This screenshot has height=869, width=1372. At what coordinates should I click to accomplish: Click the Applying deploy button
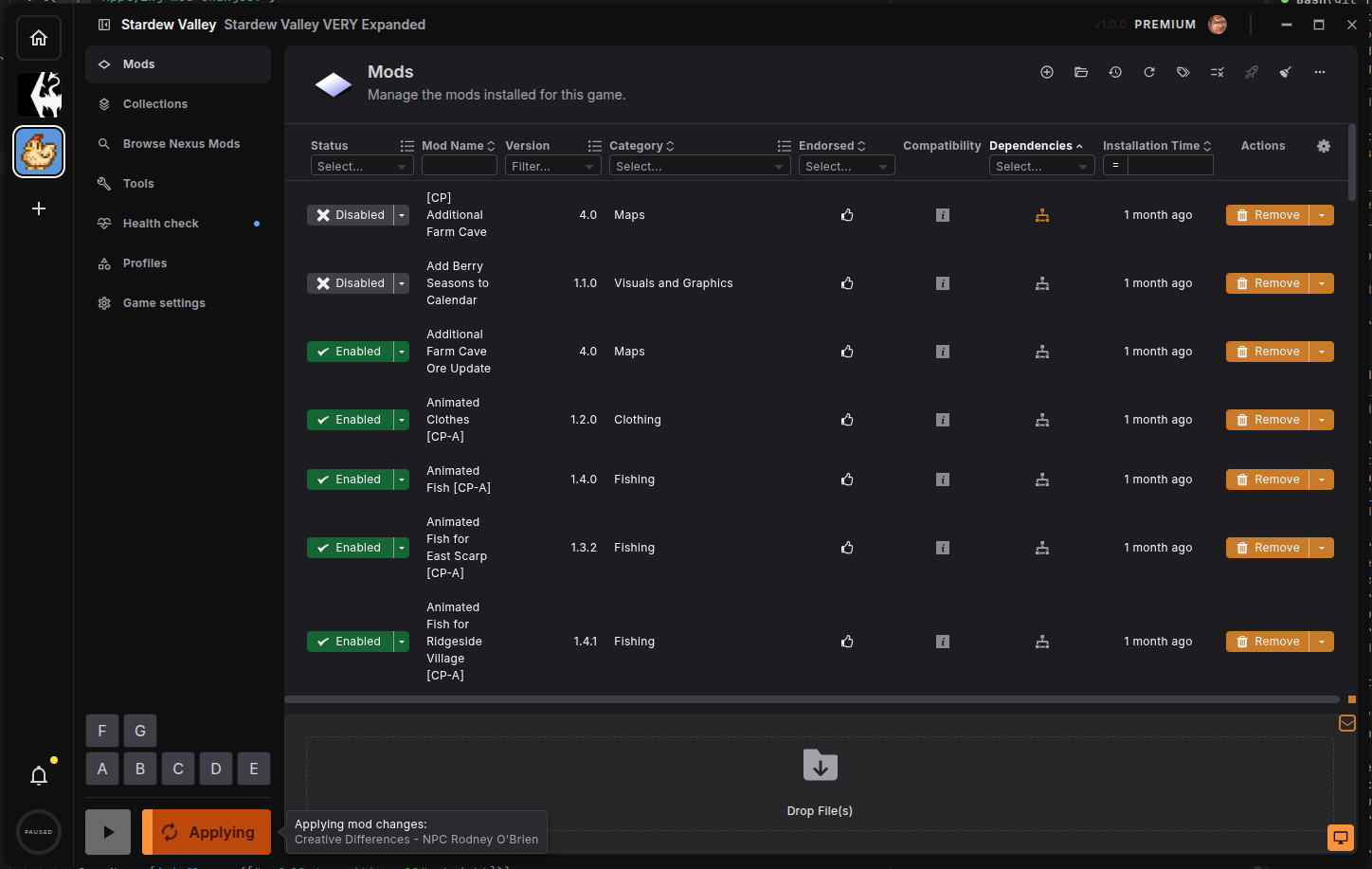[207, 832]
